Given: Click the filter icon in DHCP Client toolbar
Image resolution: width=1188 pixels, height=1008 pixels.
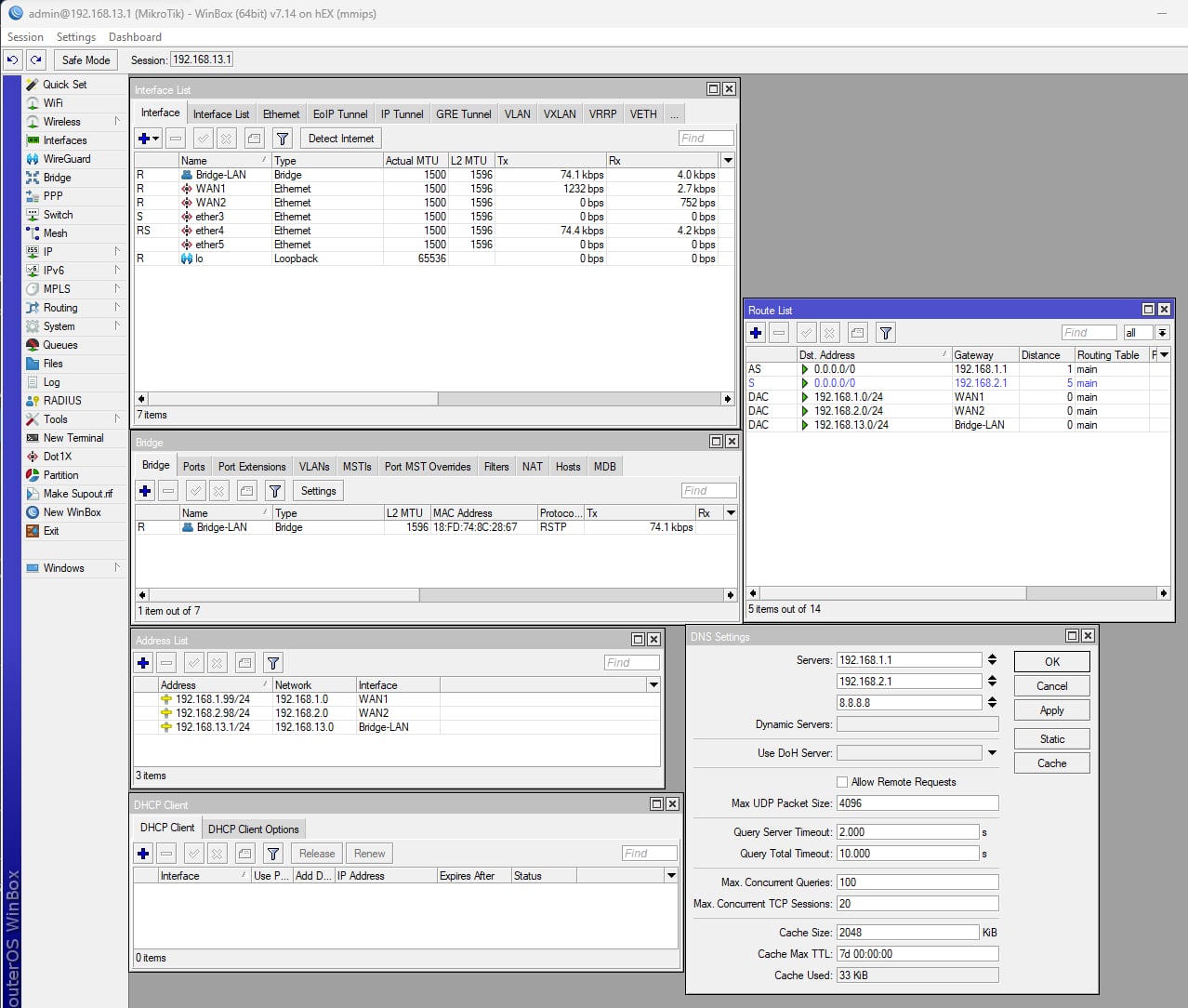Looking at the screenshot, I should [x=273, y=854].
